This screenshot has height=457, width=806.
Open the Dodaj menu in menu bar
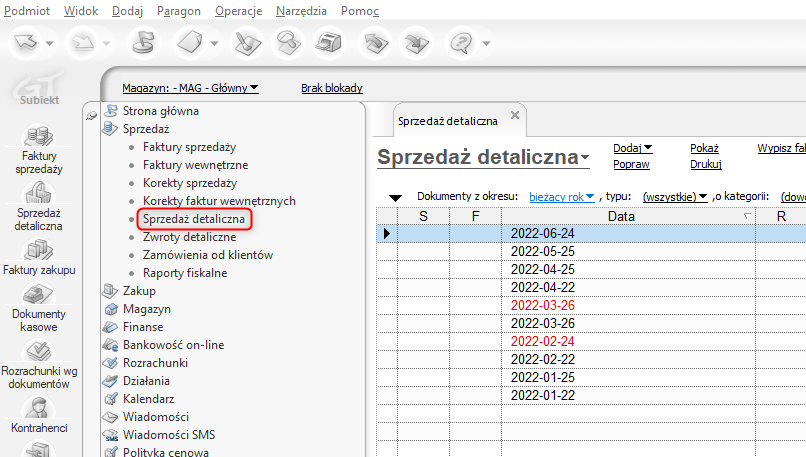point(127,11)
